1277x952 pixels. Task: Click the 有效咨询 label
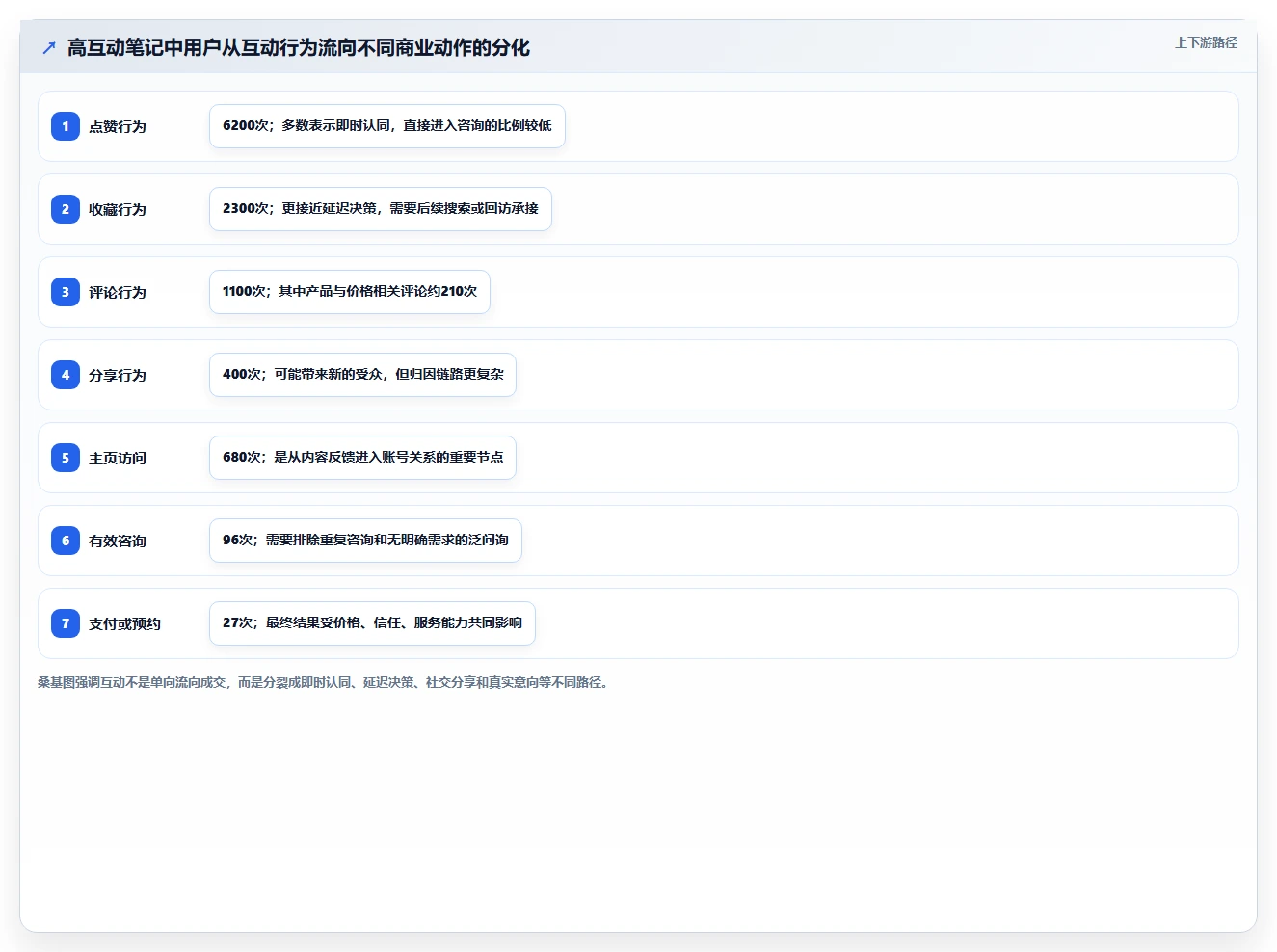point(118,541)
